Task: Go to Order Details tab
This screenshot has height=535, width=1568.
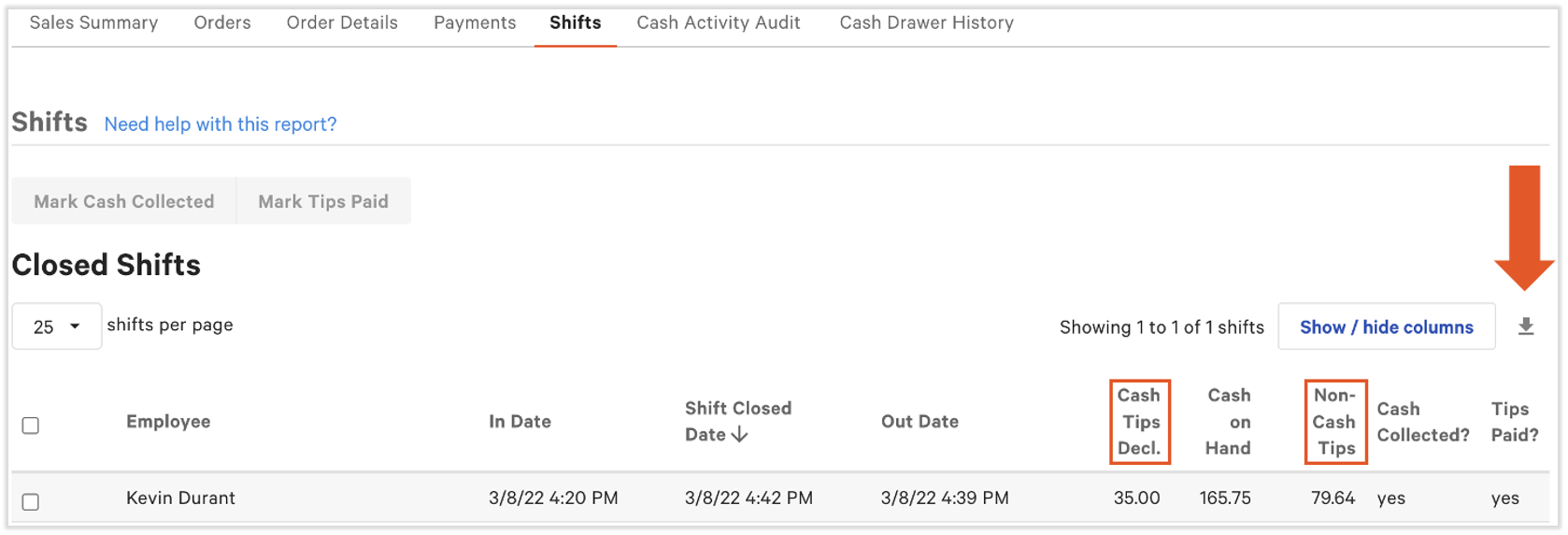Action: click(342, 22)
